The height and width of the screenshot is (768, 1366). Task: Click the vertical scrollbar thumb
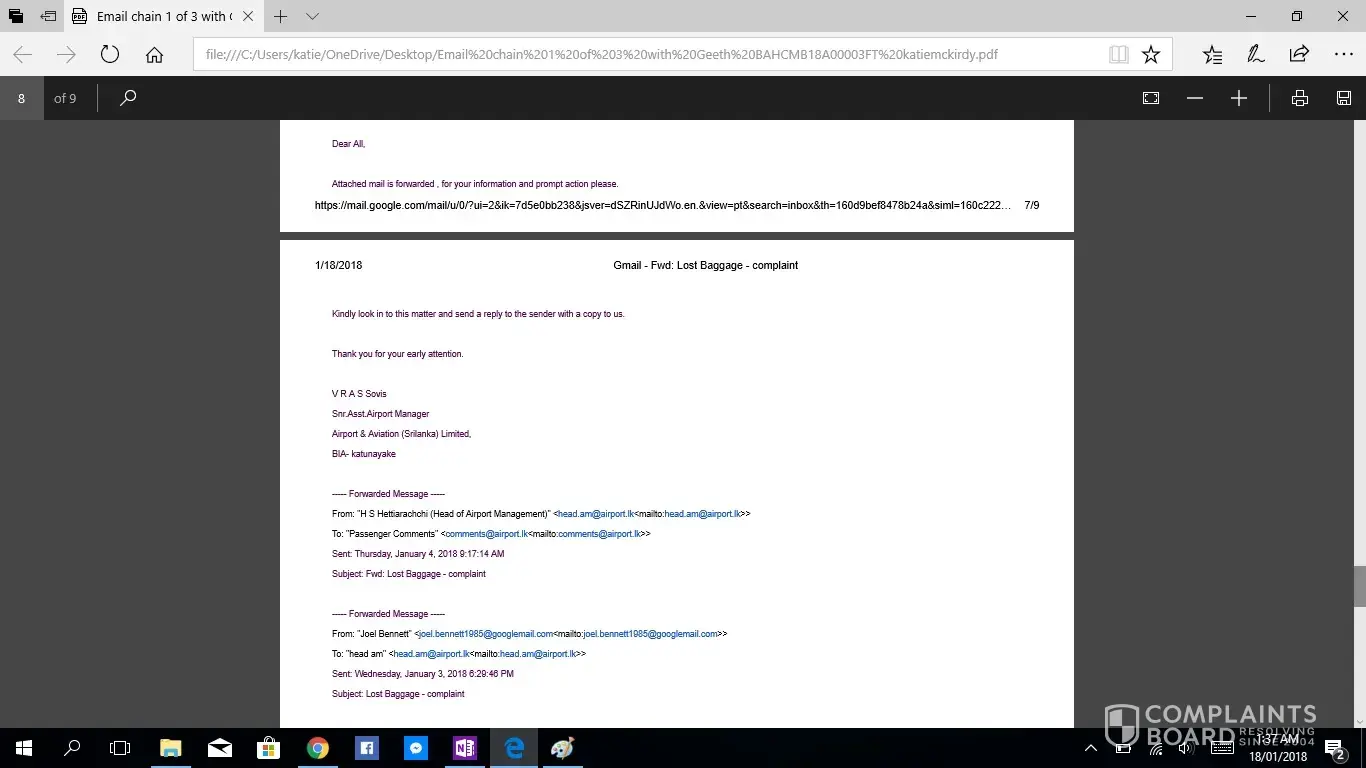(x=1359, y=586)
